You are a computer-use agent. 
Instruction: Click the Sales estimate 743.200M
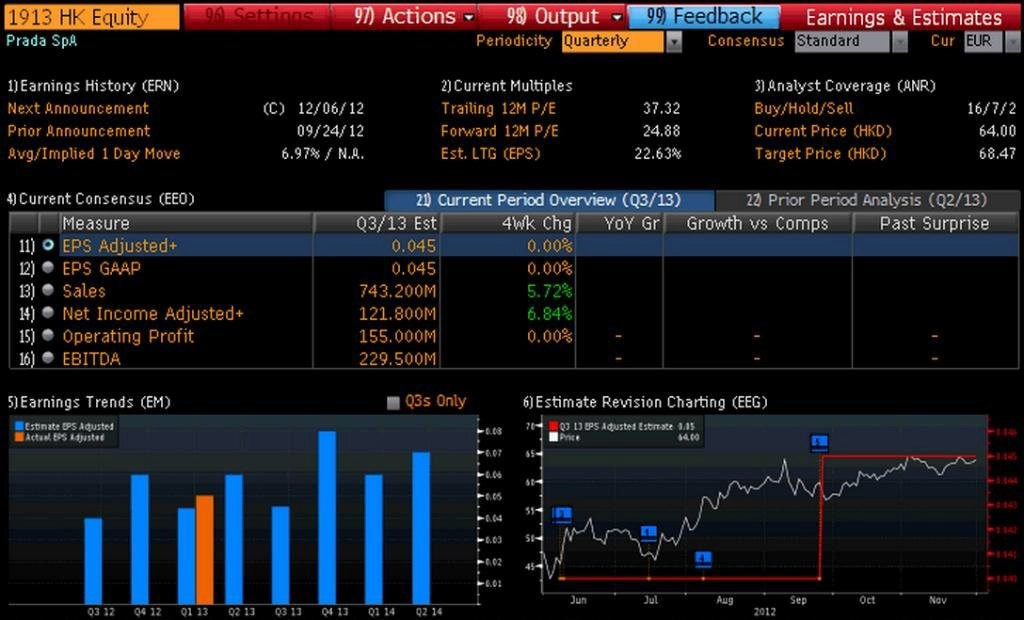click(397, 291)
